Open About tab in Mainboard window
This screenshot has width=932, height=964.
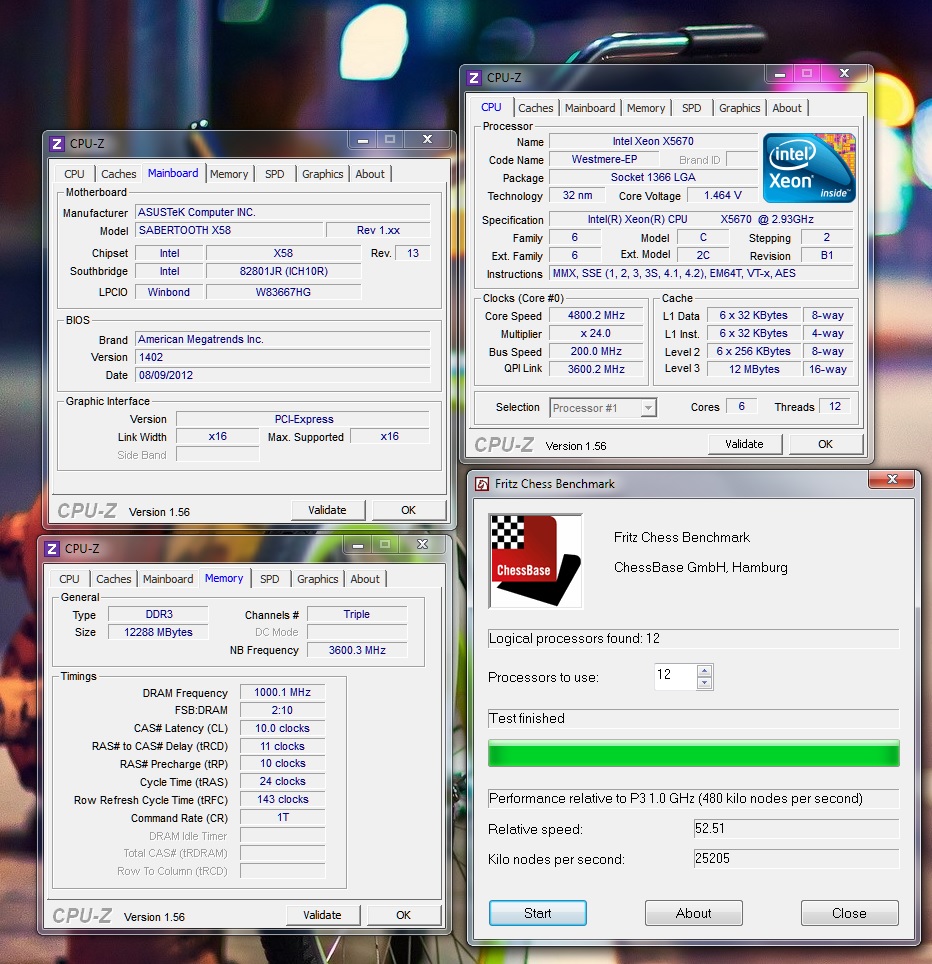click(369, 174)
